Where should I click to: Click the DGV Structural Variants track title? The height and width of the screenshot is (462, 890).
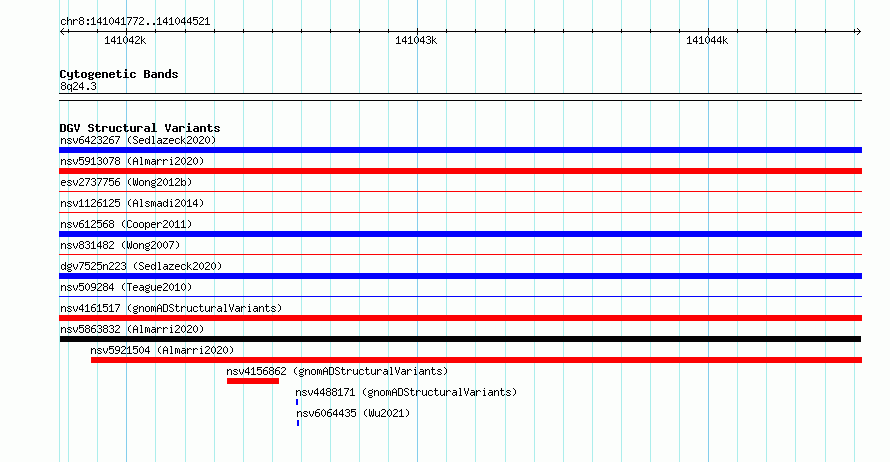(x=140, y=128)
